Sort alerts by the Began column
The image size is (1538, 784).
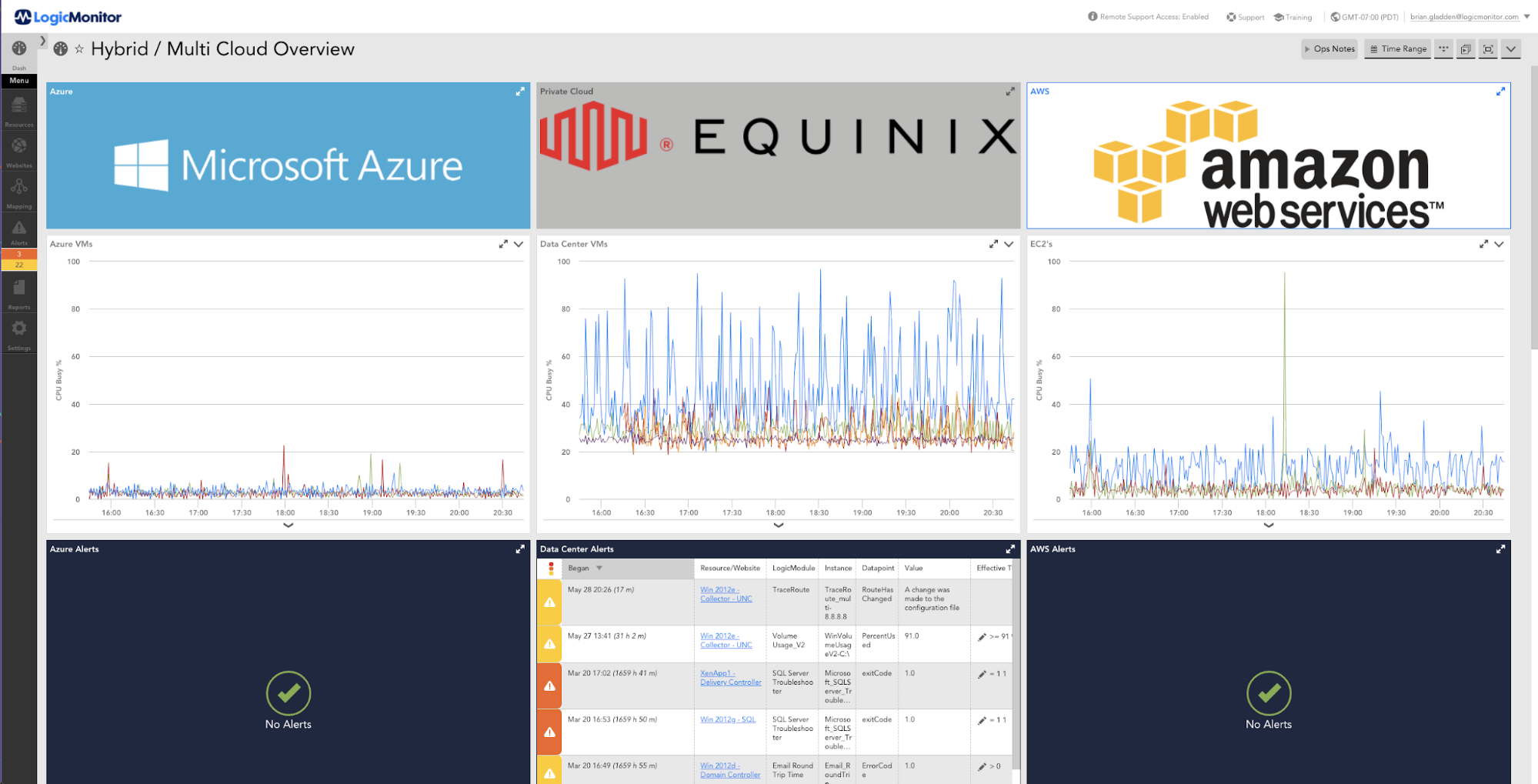(x=628, y=569)
